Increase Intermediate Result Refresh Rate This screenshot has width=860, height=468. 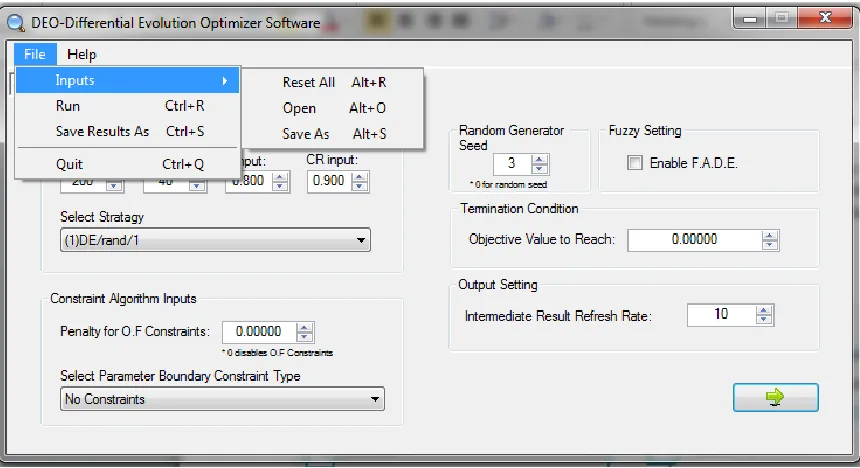tap(763, 311)
